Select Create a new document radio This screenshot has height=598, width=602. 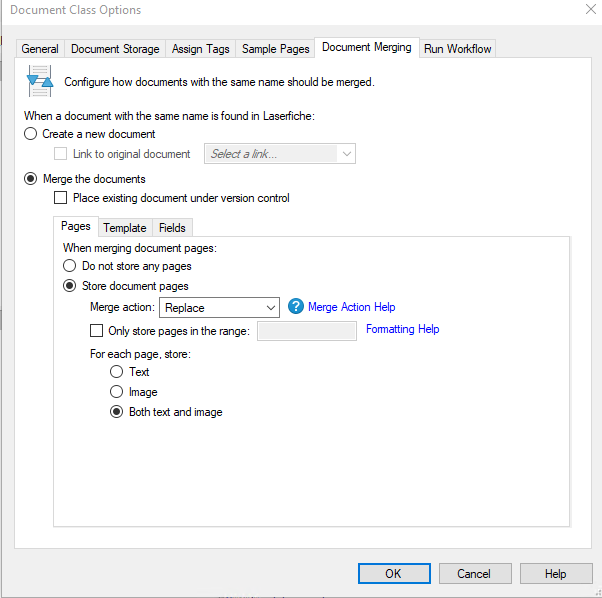tap(31, 134)
